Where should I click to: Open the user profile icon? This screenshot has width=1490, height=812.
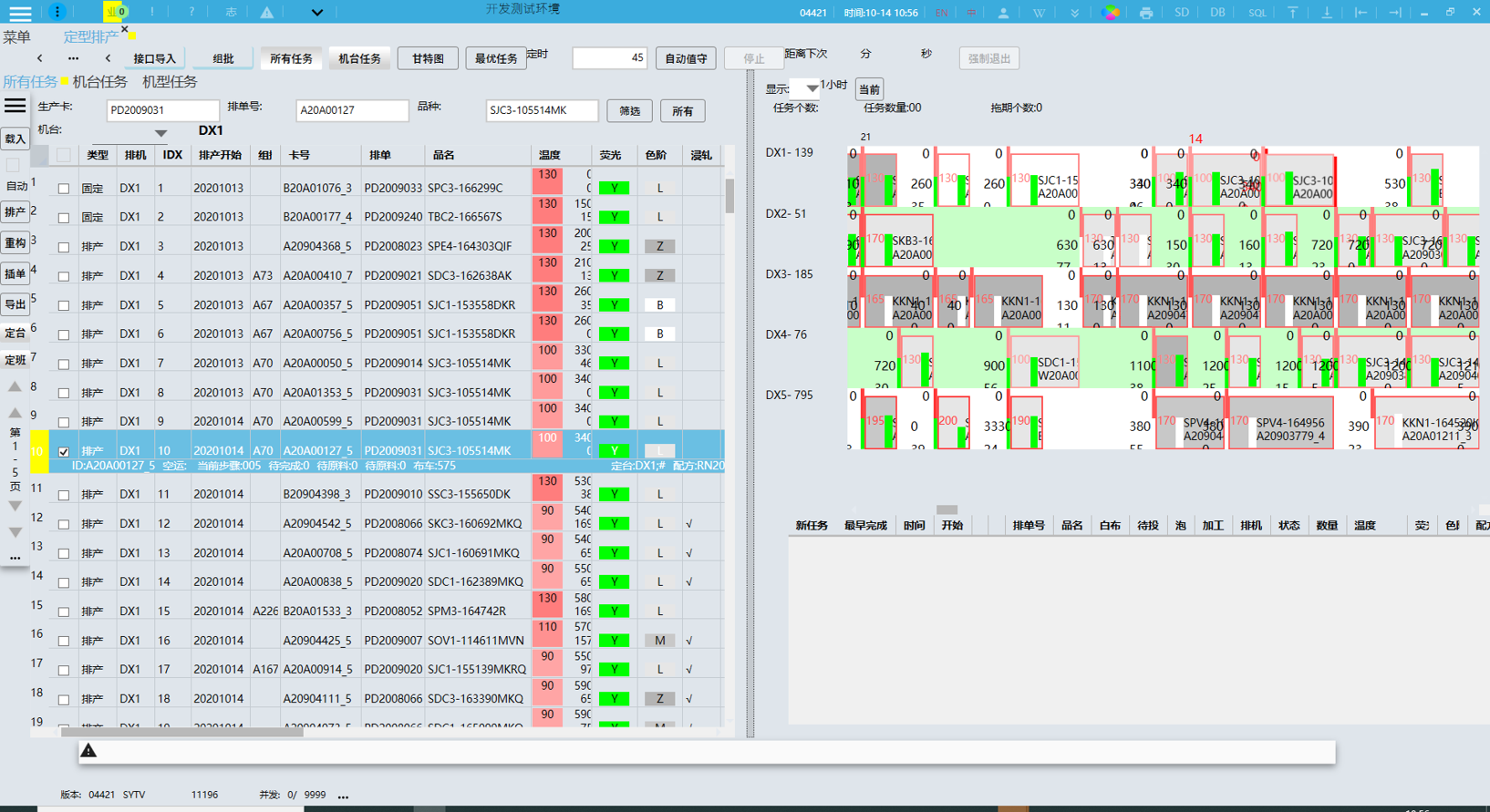[1003, 13]
